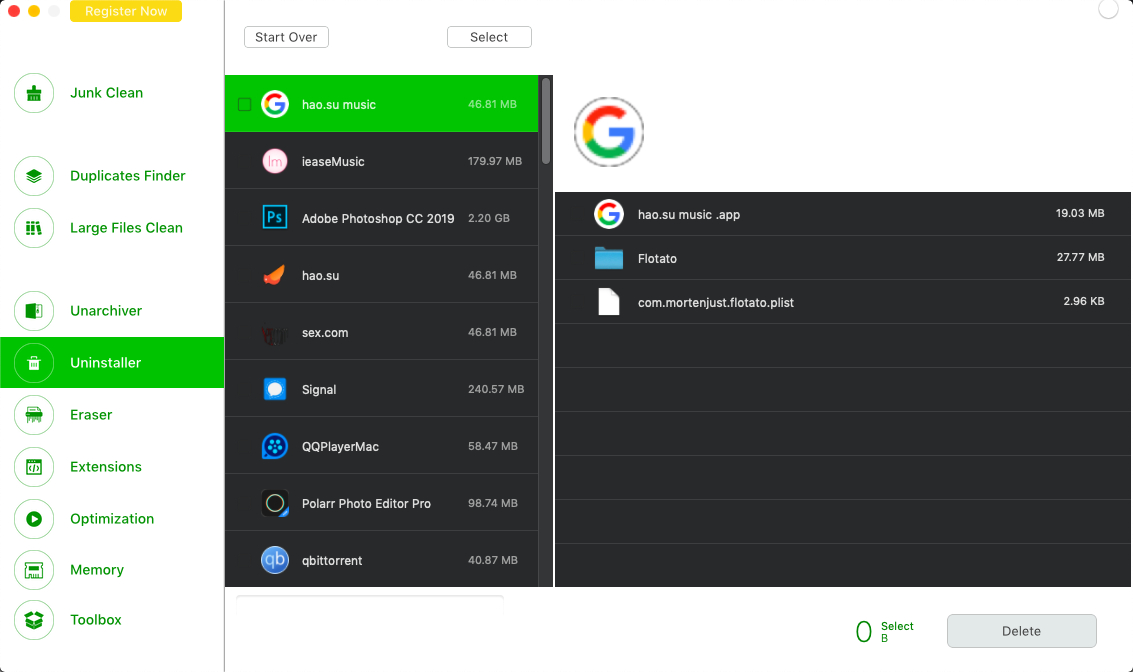This screenshot has height=672, width=1133.
Task: Click the Duplicates Finder layers icon
Action: click(x=34, y=176)
